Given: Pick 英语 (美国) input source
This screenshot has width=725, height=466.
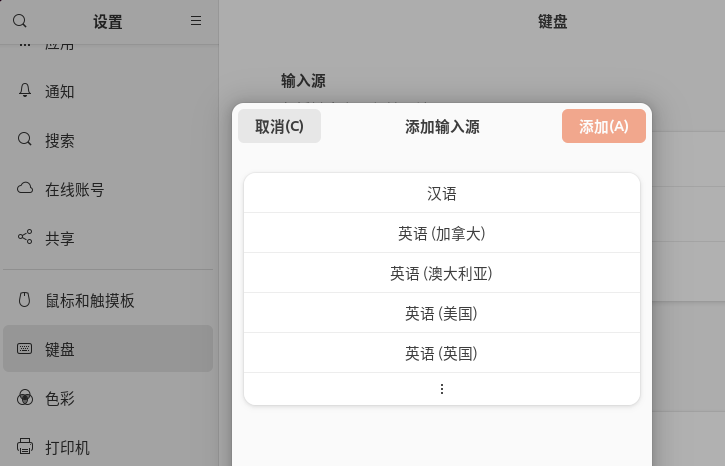Looking at the screenshot, I should [442, 313].
